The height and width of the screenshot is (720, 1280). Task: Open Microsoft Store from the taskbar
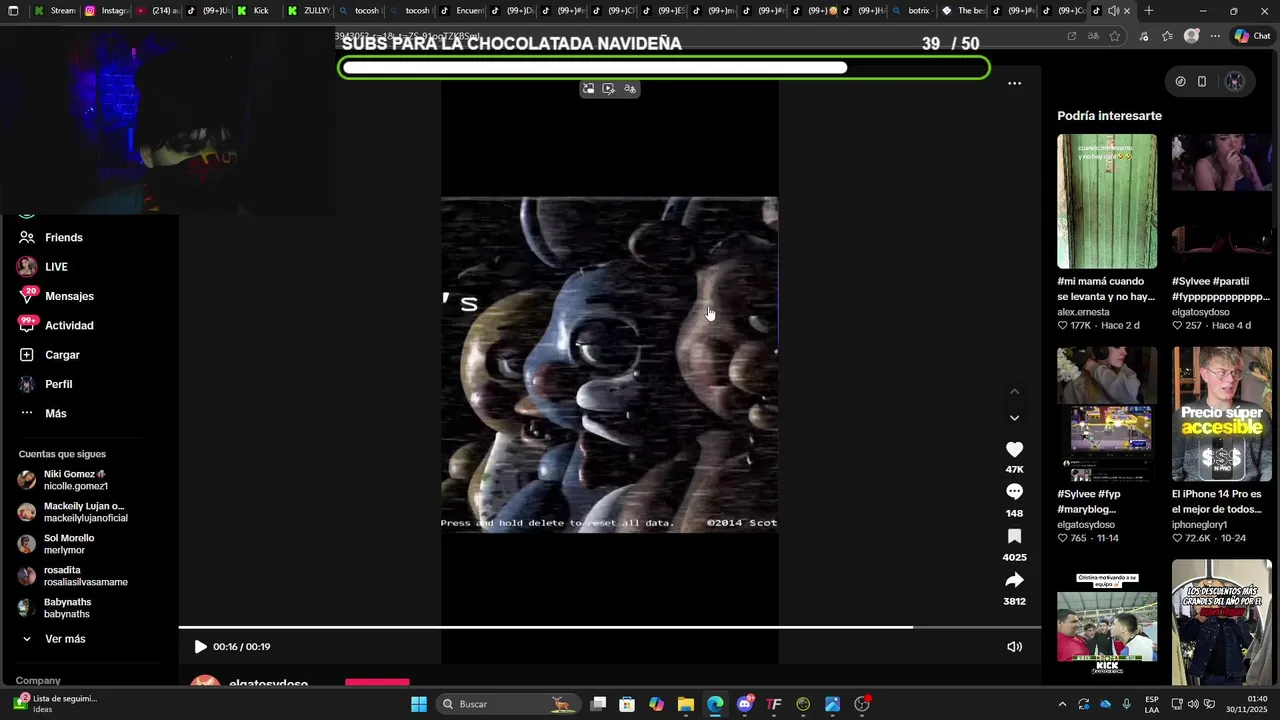click(627, 704)
